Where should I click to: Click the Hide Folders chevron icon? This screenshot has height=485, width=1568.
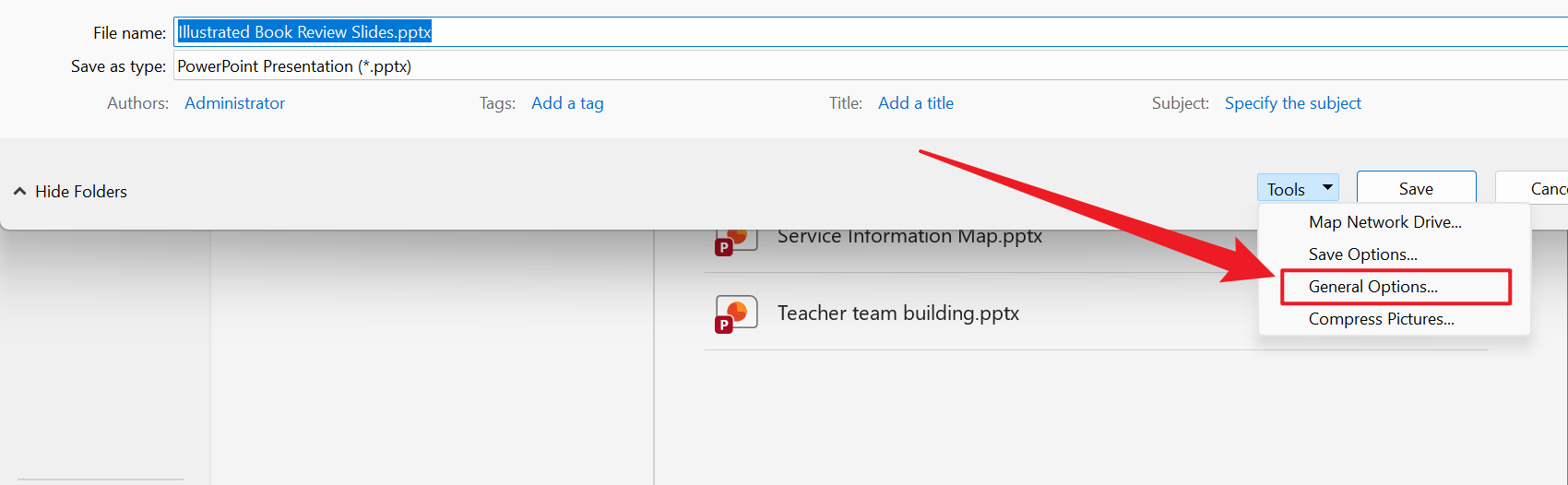19,191
